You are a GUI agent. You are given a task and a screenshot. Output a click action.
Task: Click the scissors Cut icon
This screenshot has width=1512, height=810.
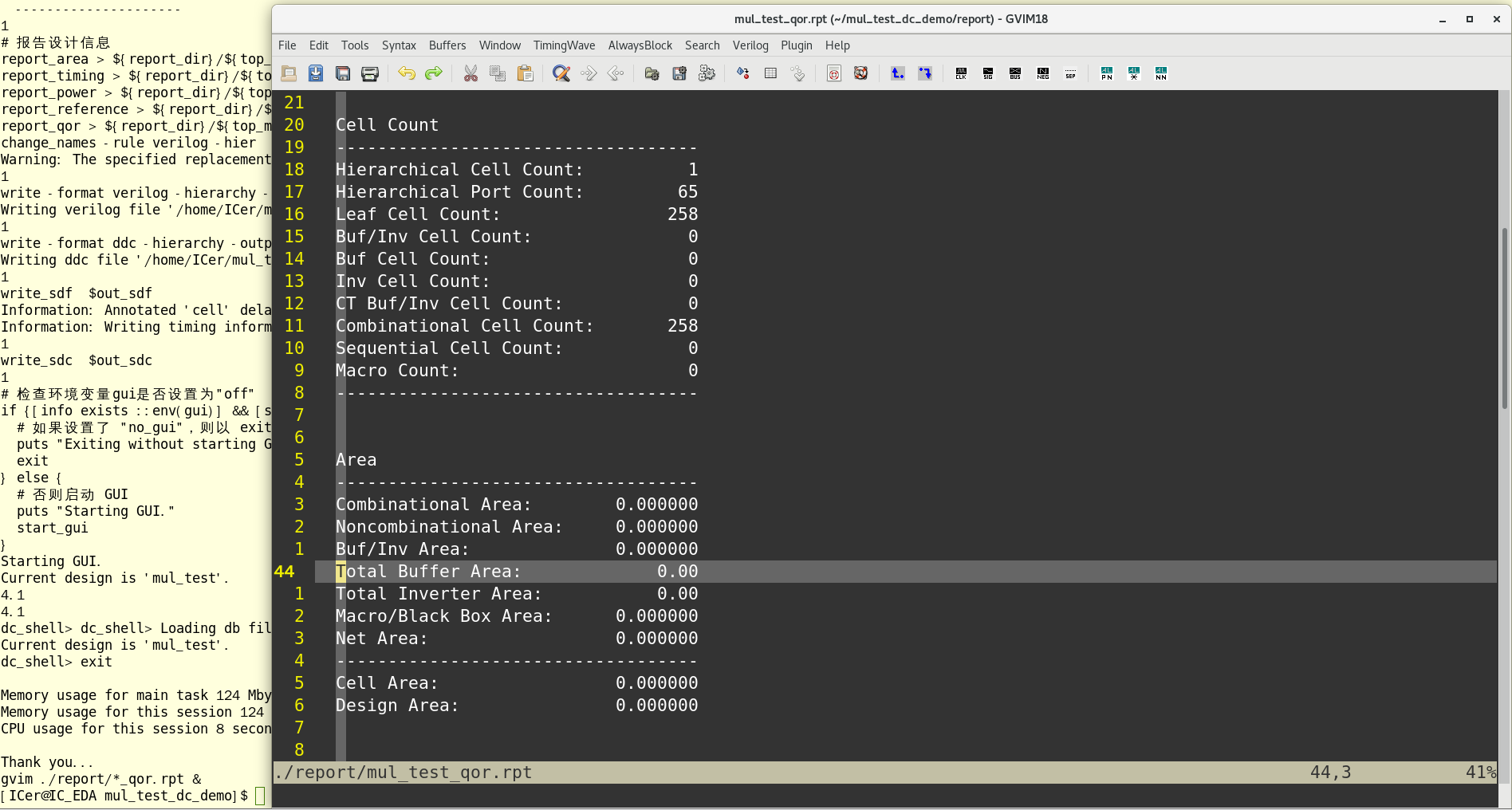click(x=471, y=73)
